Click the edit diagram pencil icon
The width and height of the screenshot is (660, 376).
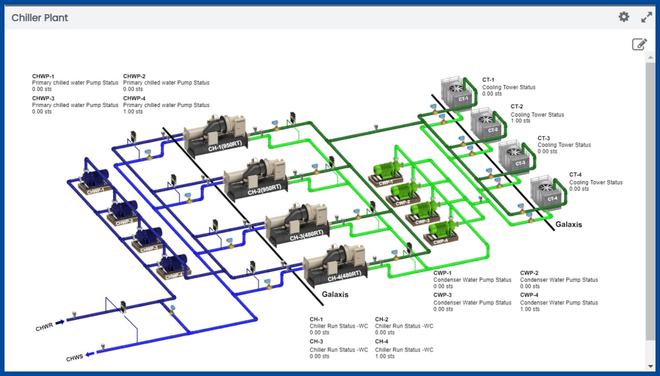[639, 44]
